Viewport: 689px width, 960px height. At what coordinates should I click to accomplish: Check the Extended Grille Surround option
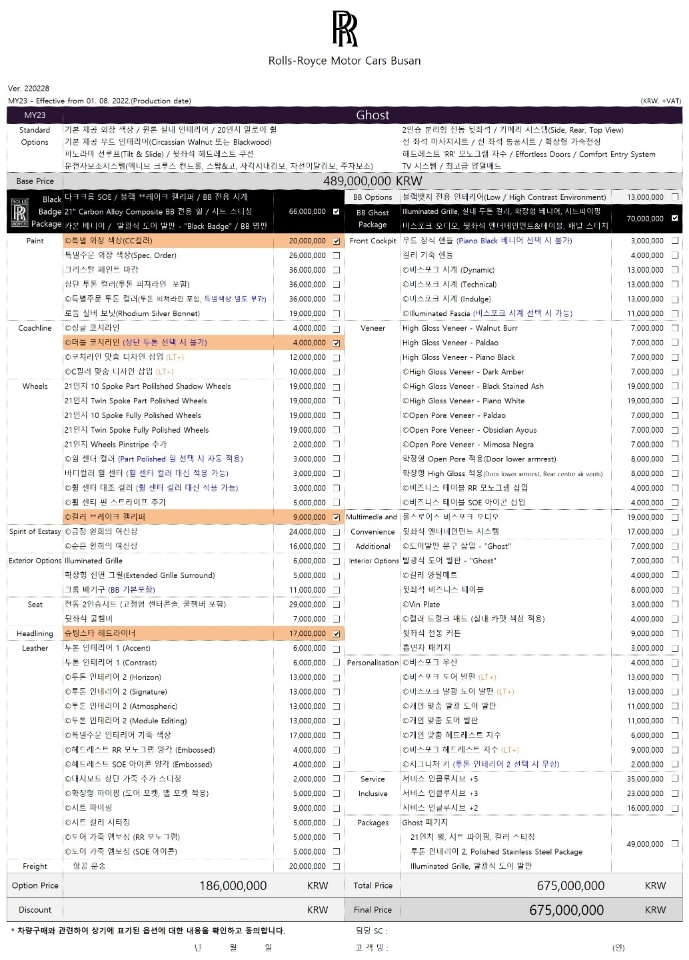336,575
